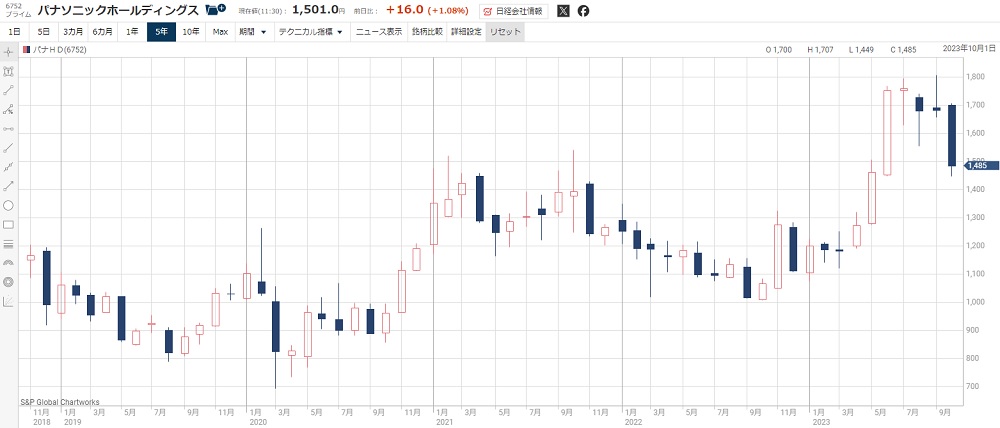Image resolution: width=1000 pixels, height=428 pixels.
Task: Open 詳細設定 detailed settings
Action: click(466, 32)
